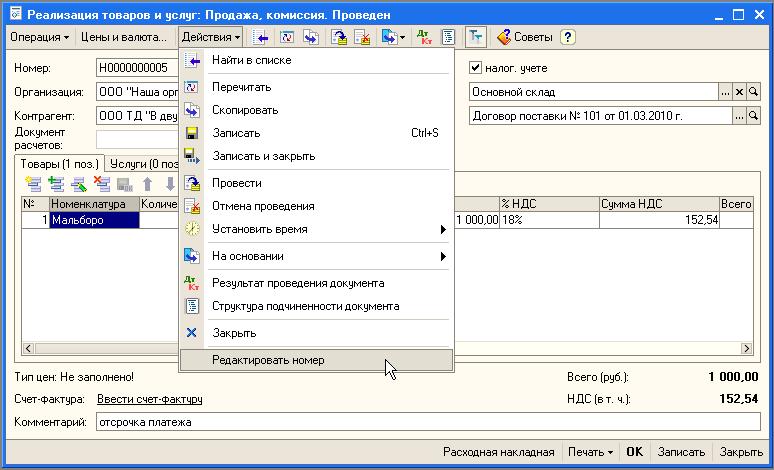774x470 pixels.
Task: Click the toolbar 'Перечитать' refresh icon
Action: coord(287,38)
